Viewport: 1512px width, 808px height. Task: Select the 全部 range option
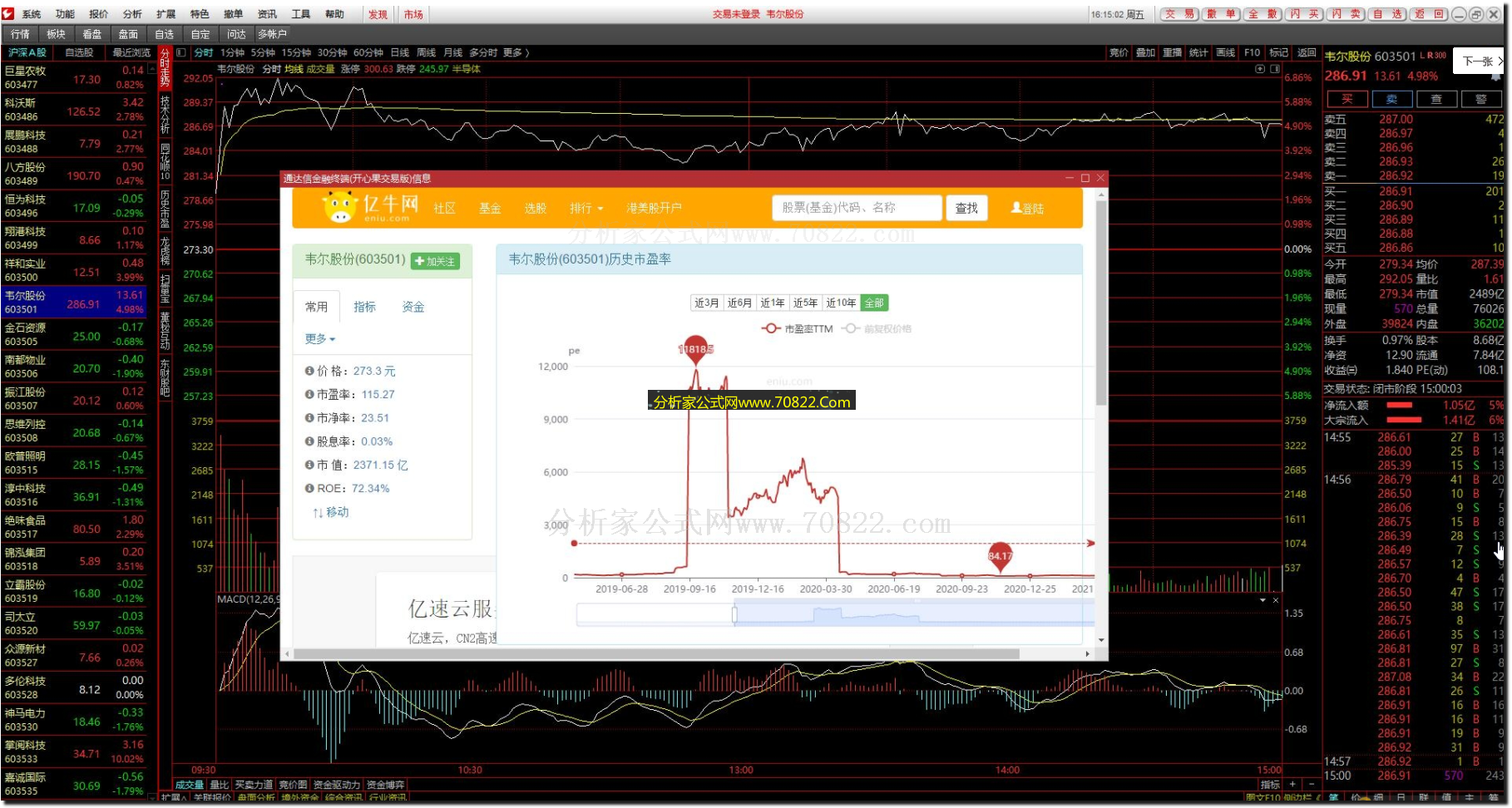coord(874,303)
